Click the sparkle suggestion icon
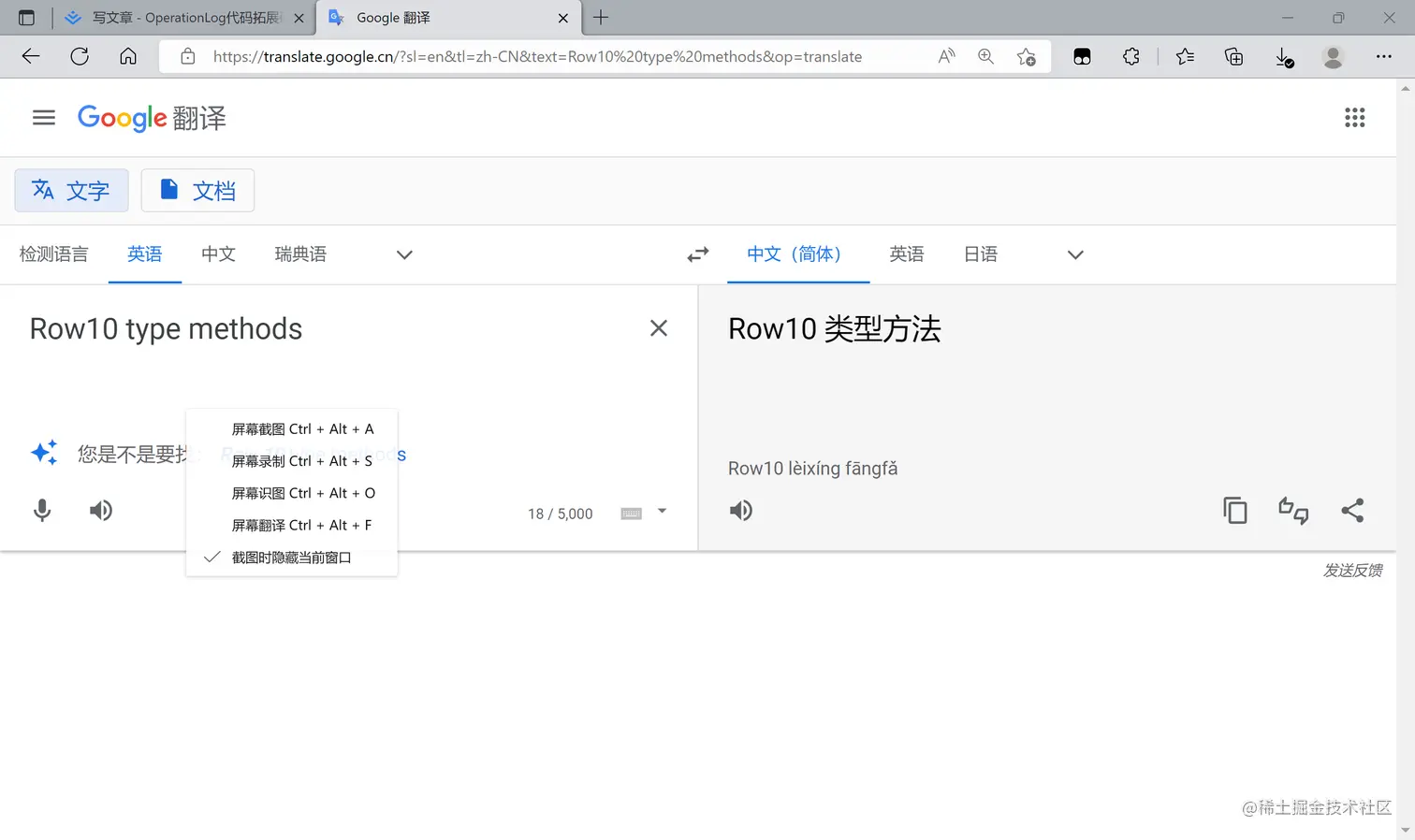Image resolution: width=1415 pixels, height=840 pixels. click(44, 453)
